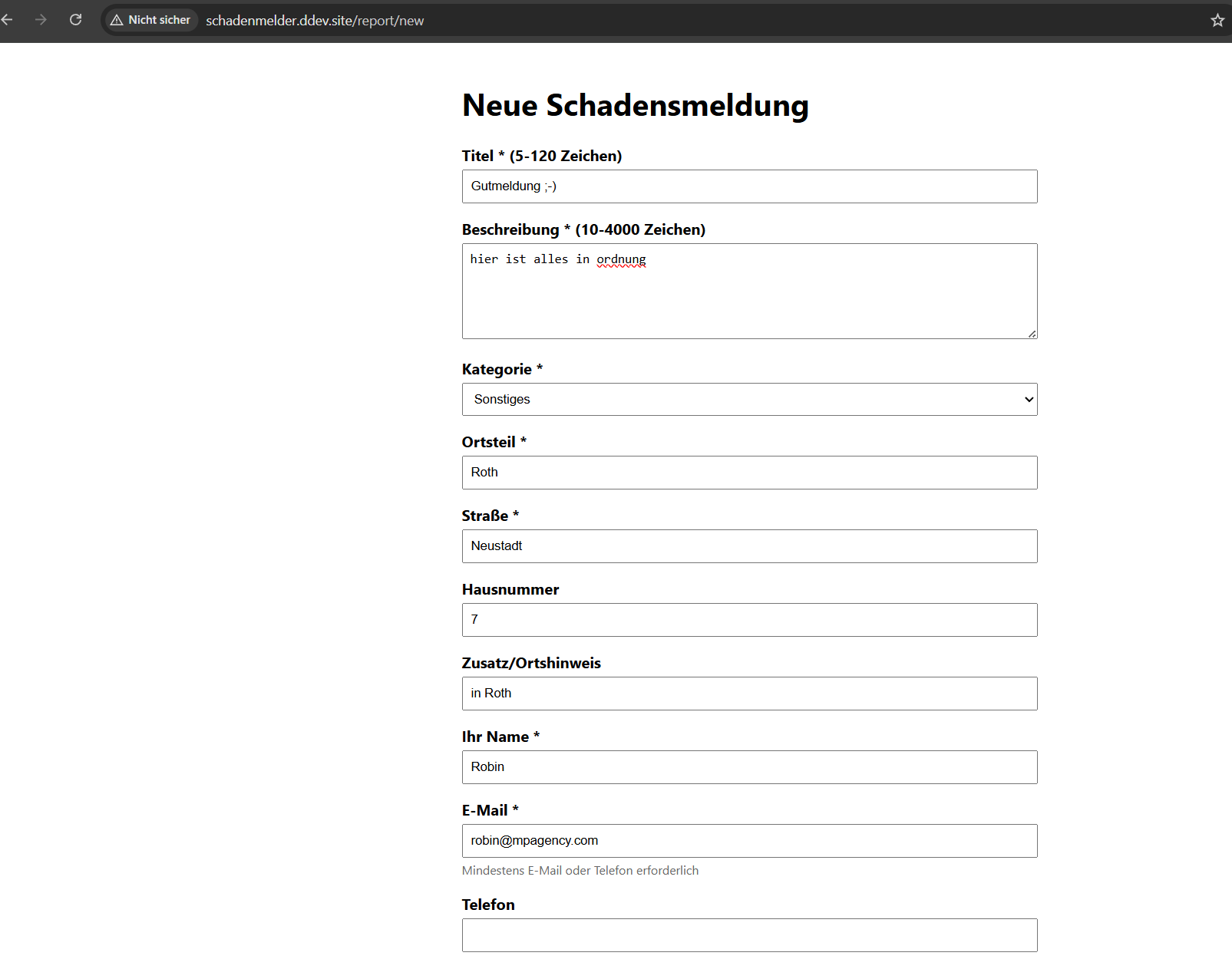Click the browser forward arrow

(41, 20)
